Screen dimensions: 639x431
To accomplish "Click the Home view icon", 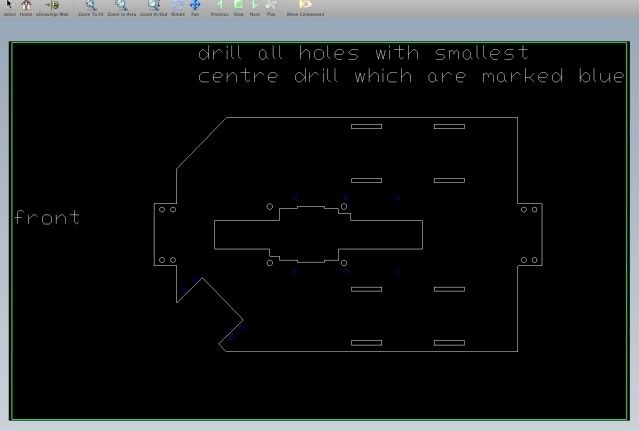I will coord(27,6).
